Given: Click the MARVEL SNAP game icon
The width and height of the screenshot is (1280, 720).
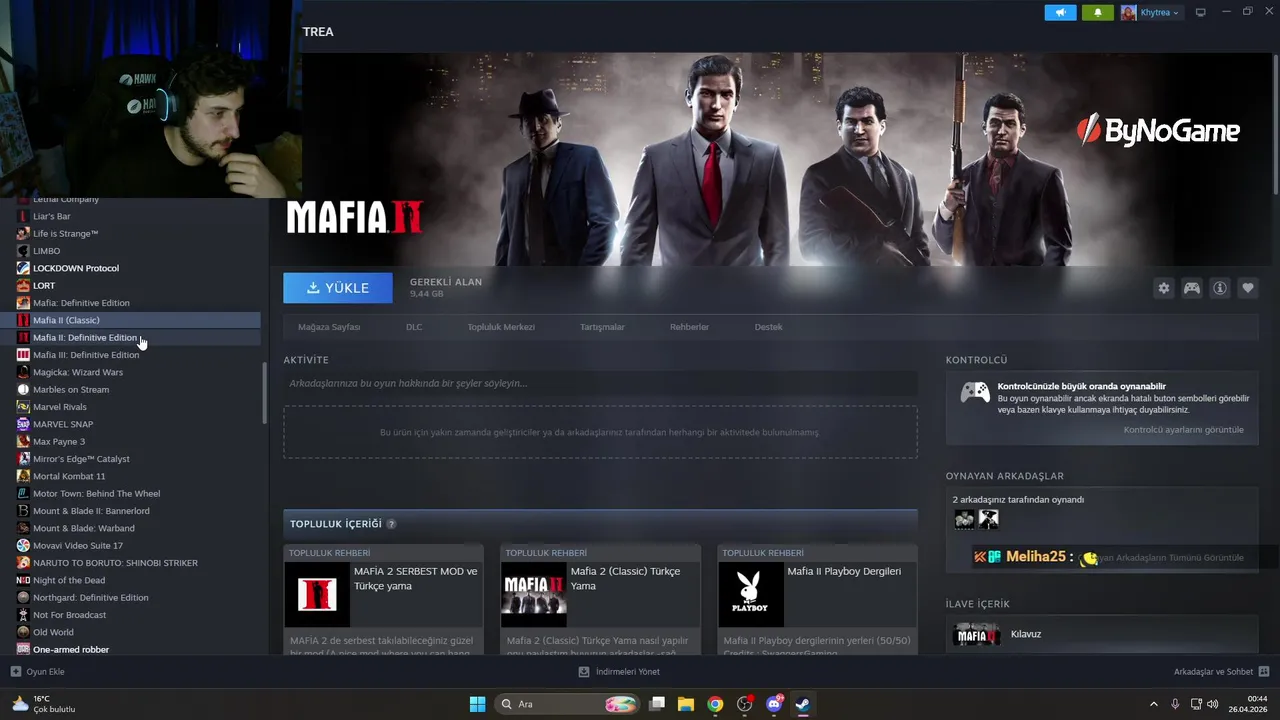Looking at the screenshot, I should [x=23, y=424].
